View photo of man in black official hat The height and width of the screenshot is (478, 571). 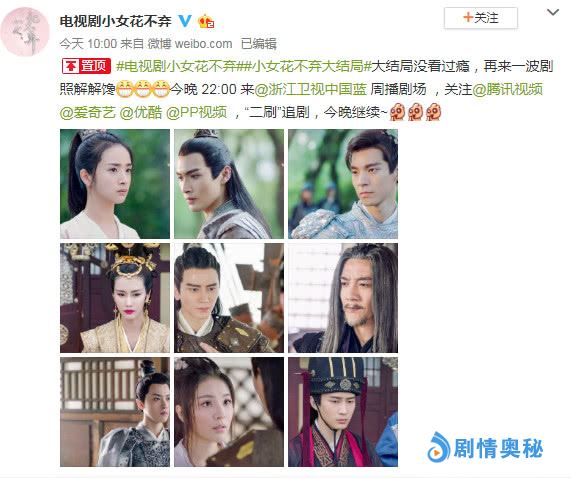(x=343, y=412)
